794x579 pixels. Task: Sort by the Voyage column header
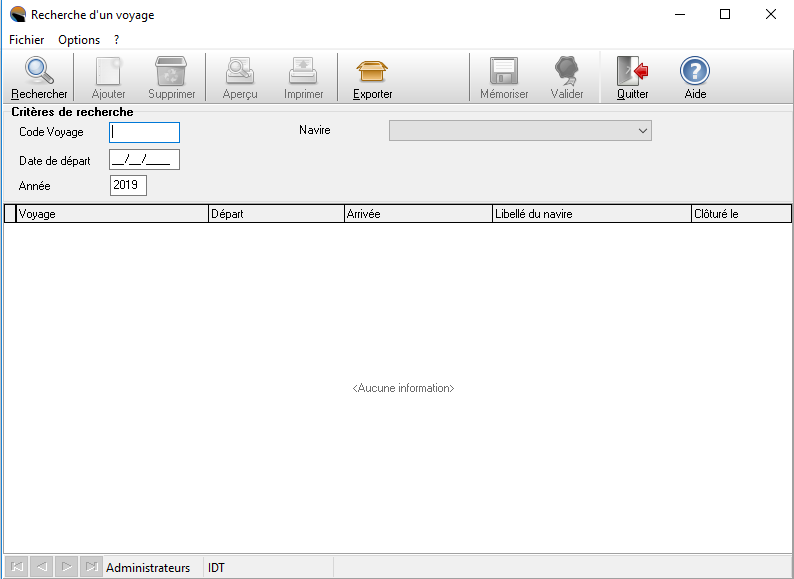click(112, 214)
